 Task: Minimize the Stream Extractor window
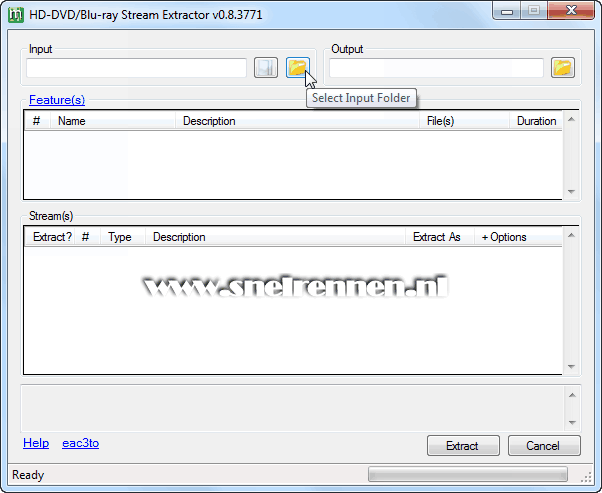coord(507,12)
